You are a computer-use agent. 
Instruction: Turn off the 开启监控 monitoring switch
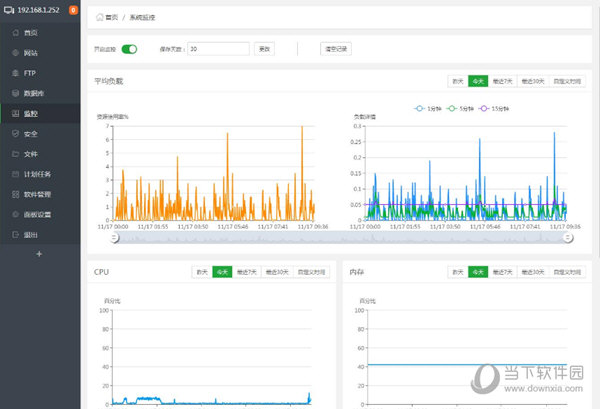[x=129, y=49]
